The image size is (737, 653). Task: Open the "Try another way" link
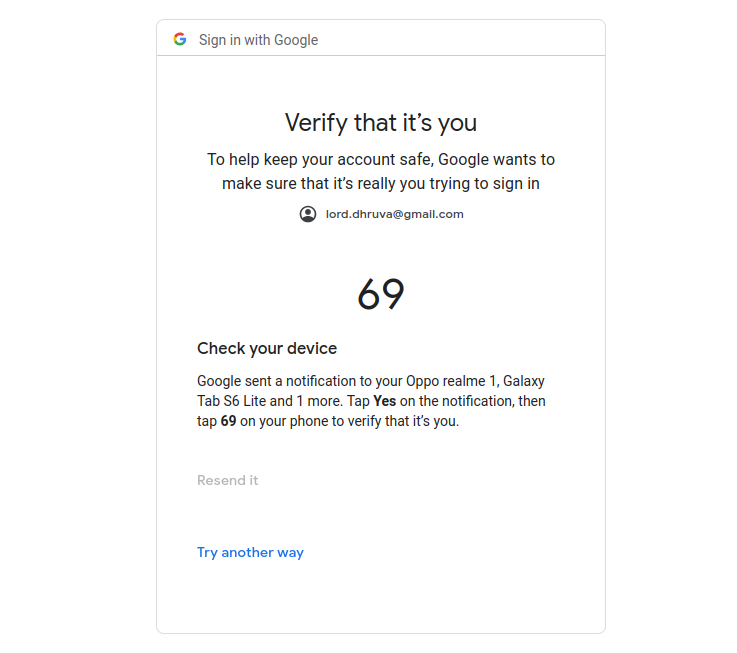tap(250, 552)
